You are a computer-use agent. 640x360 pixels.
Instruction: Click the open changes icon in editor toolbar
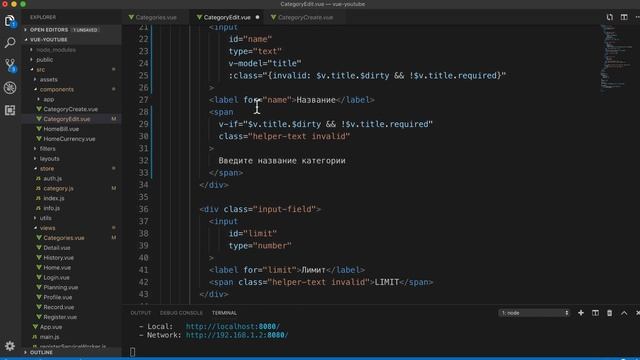[609, 17]
